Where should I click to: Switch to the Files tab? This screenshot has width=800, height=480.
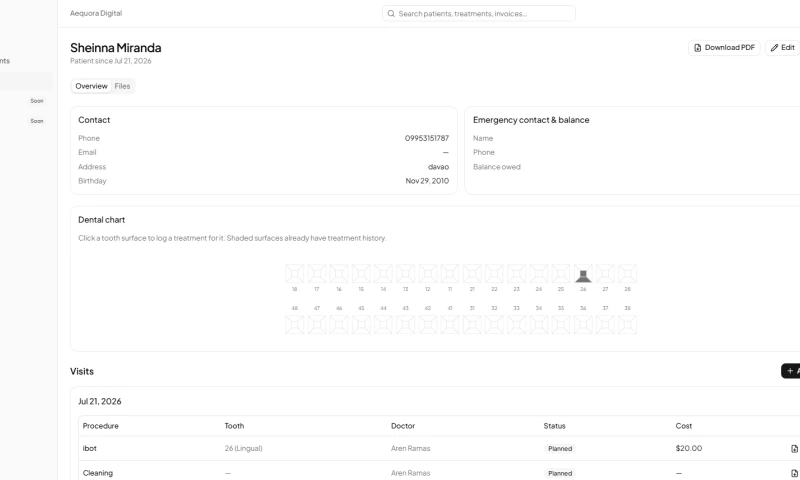click(122, 86)
